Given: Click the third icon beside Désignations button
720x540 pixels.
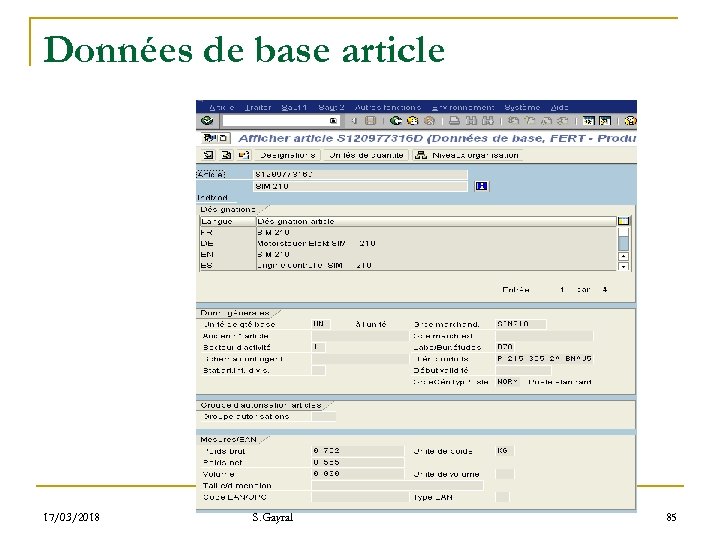Looking at the screenshot, I should pos(243,155).
